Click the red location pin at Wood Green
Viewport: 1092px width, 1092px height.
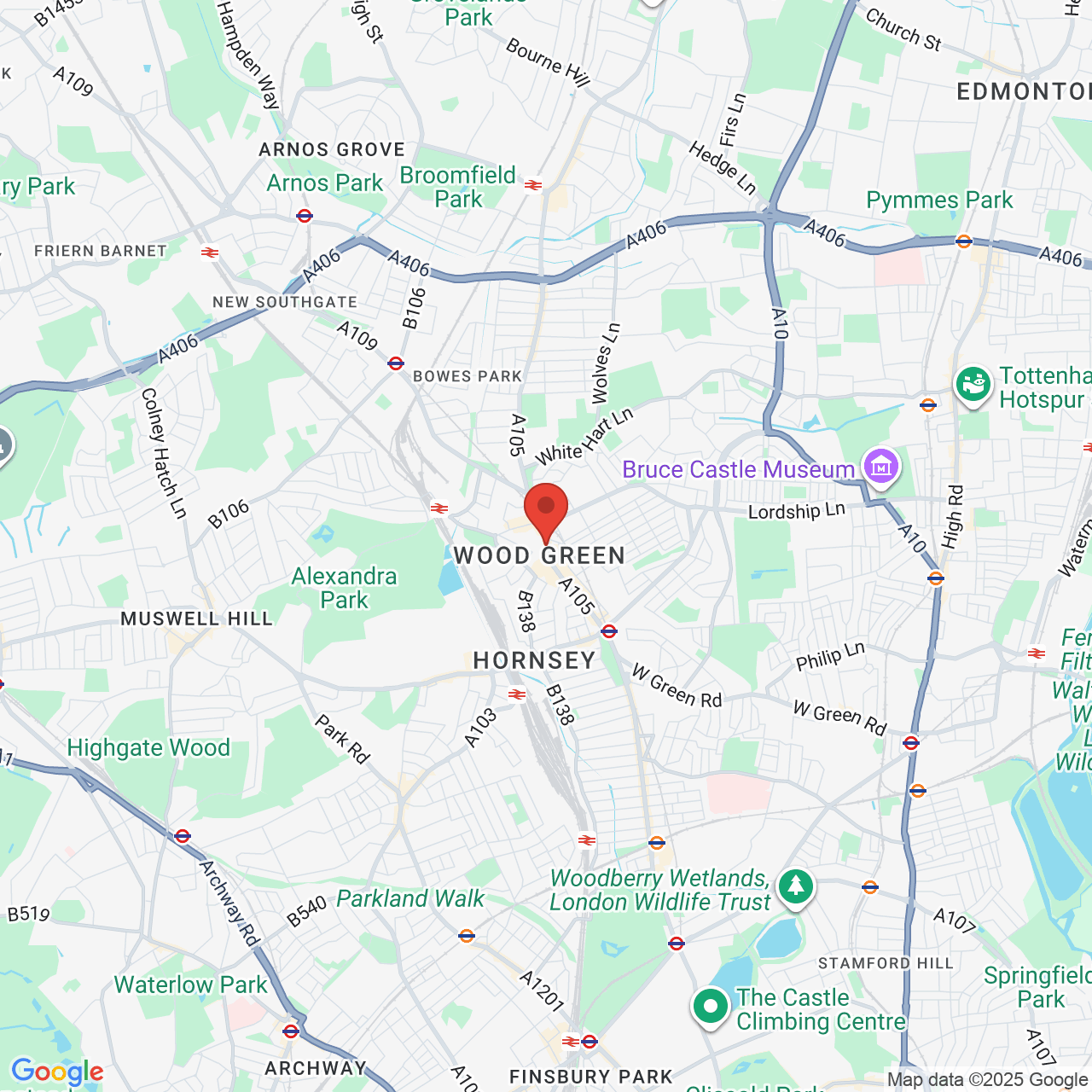point(546,513)
